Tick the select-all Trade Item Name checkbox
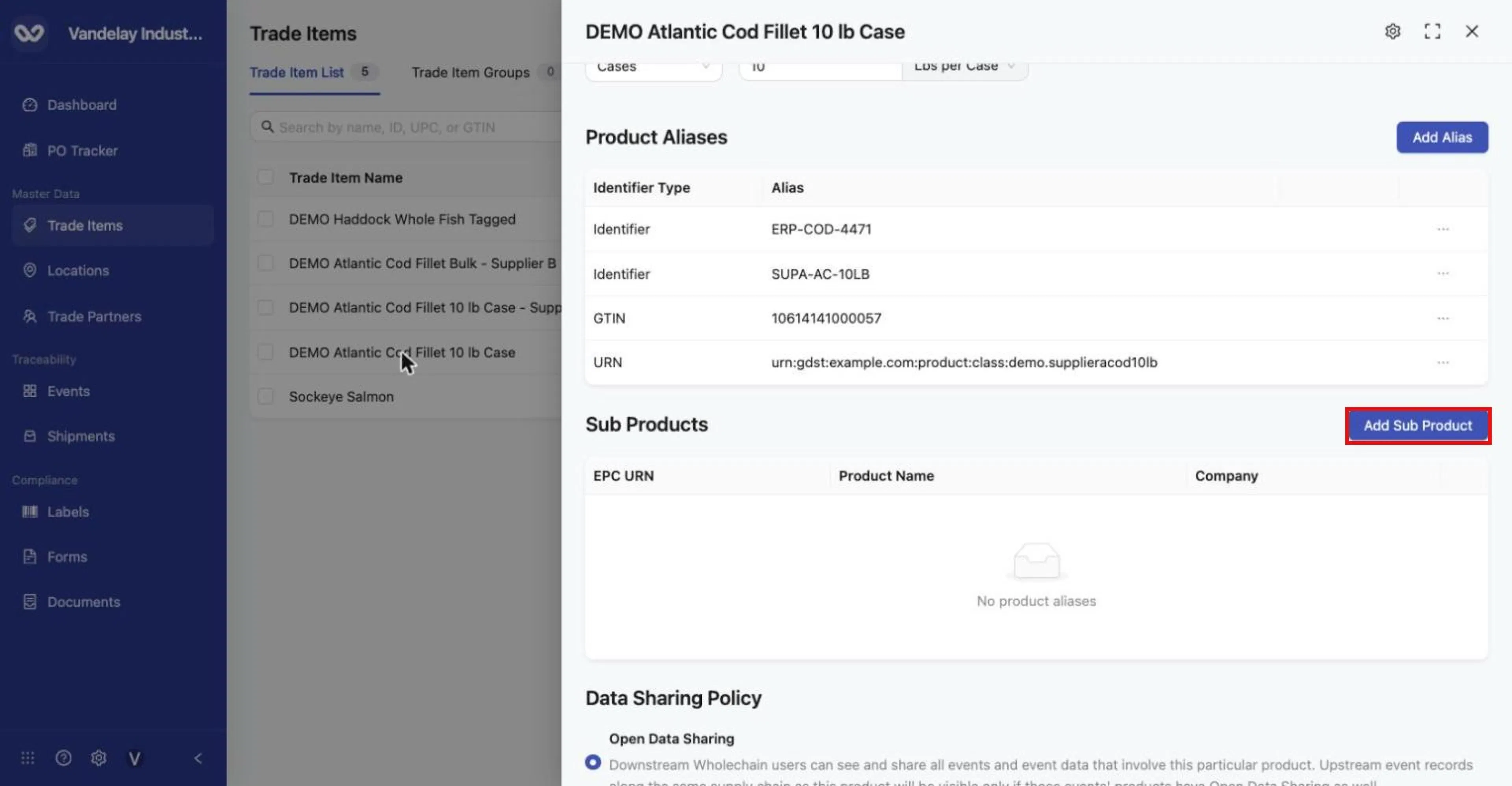Viewport: 1512px width, 786px height. point(265,177)
